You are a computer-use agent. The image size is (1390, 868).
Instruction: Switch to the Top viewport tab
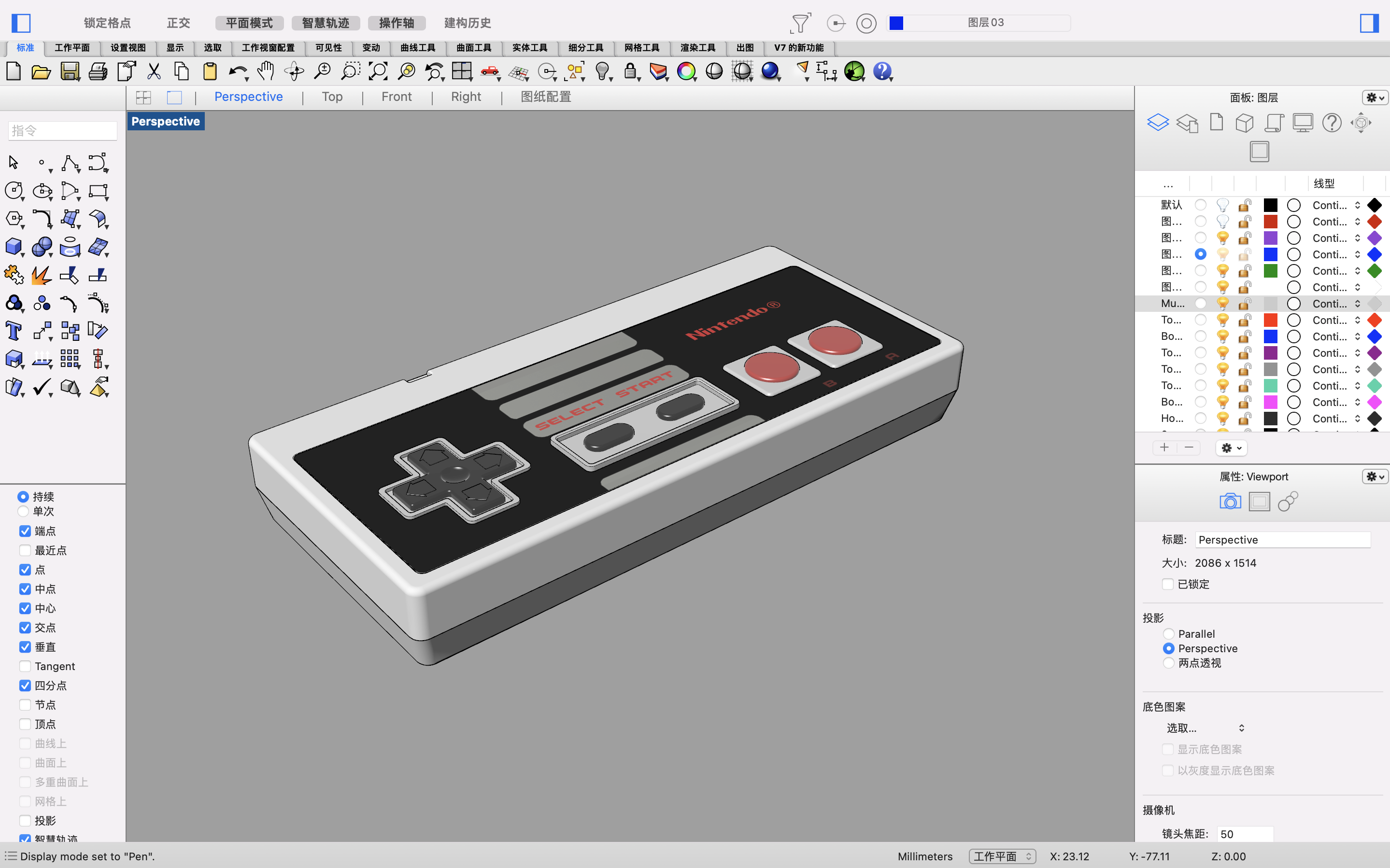click(x=332, y=97)
